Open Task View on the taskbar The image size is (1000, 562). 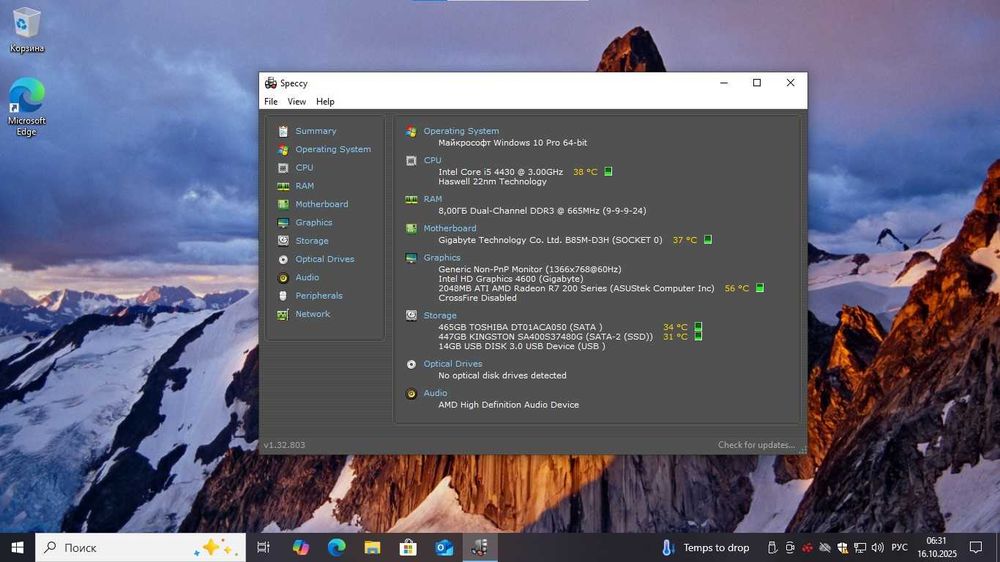[263, 547]
